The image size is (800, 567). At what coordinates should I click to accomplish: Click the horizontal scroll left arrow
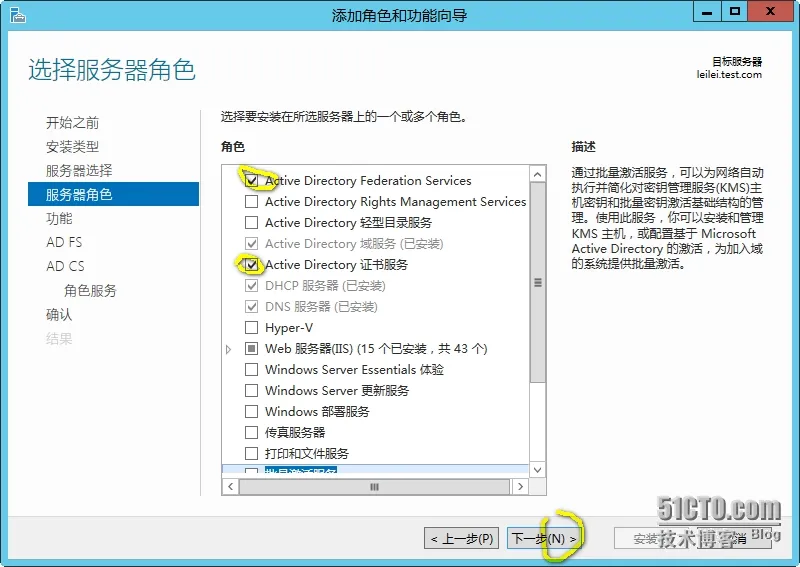coord(231,486)
